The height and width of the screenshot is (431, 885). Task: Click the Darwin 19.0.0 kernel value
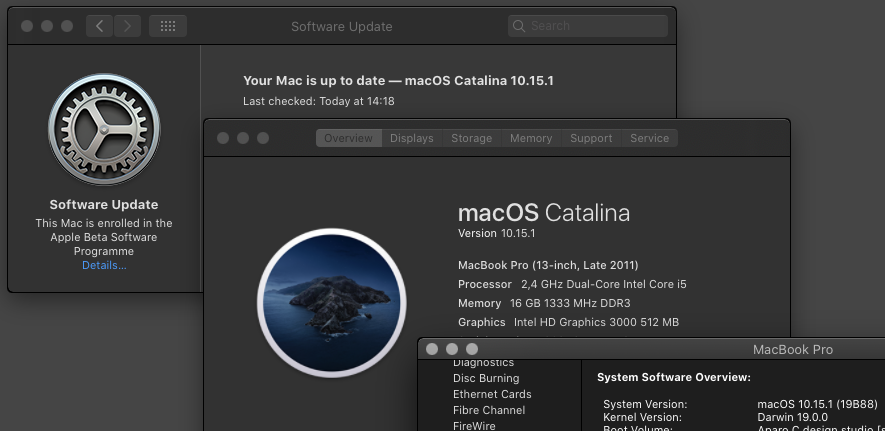click(x=792, y=417)
